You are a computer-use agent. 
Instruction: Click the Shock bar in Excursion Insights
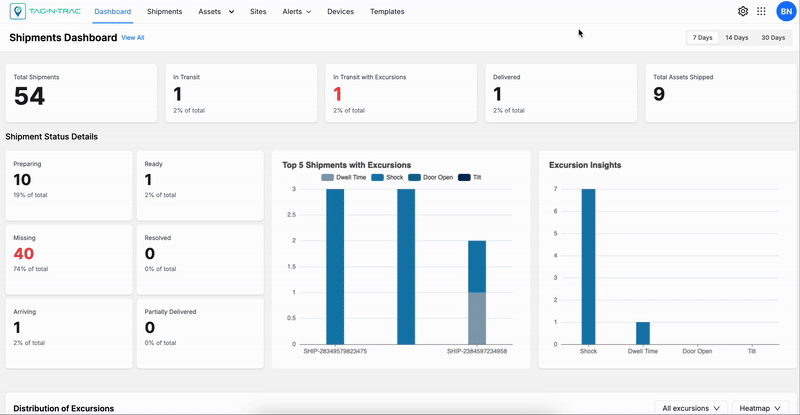(588, 265)
